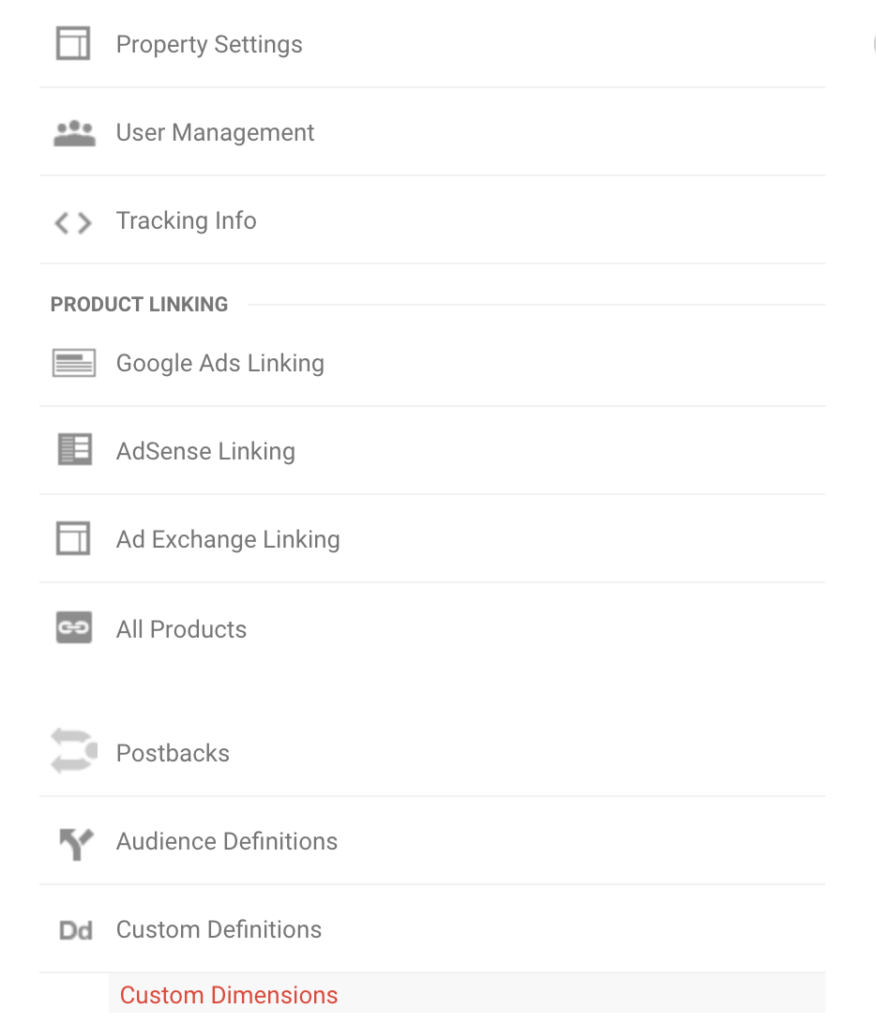Click the Property Settings layout icon
876x1024 pixels.
[x=73, y=44]
